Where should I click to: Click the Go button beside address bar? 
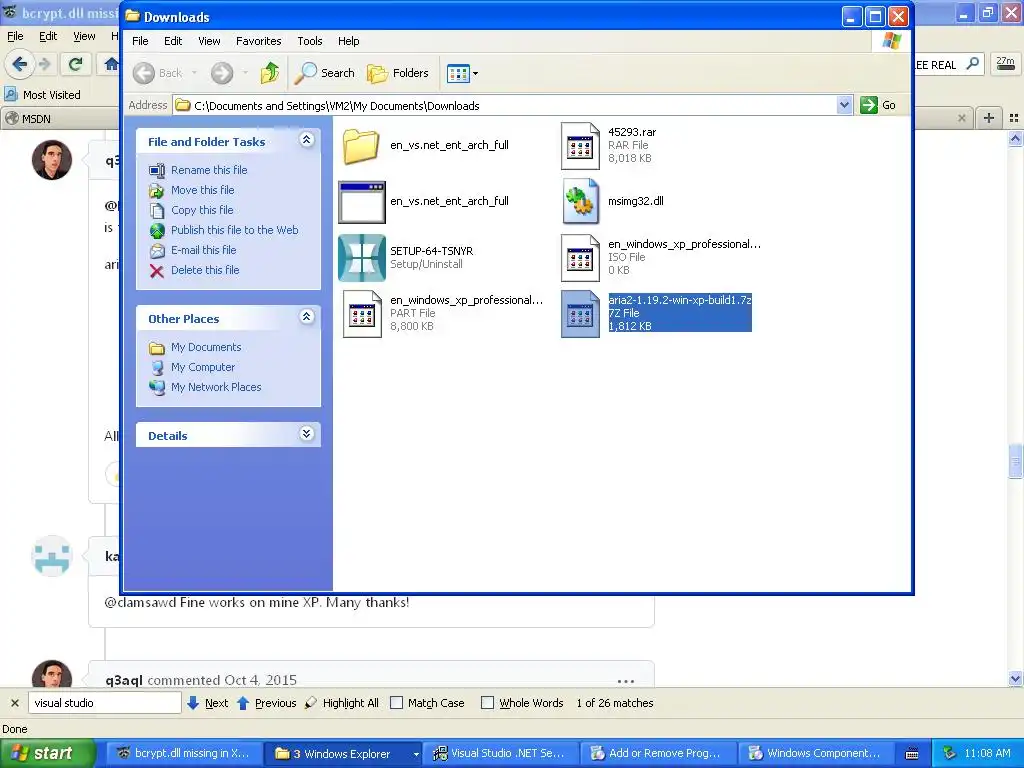878,104
